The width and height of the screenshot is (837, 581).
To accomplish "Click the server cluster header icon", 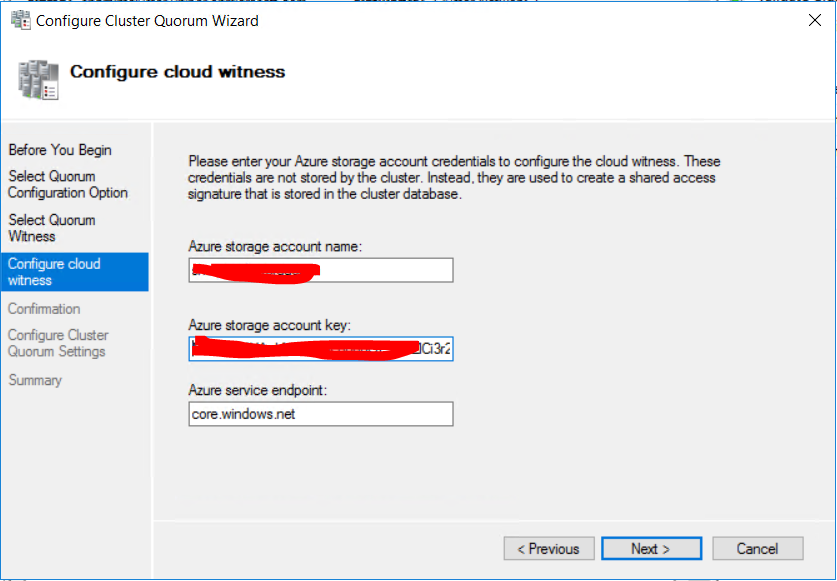I will click(36, 74).
